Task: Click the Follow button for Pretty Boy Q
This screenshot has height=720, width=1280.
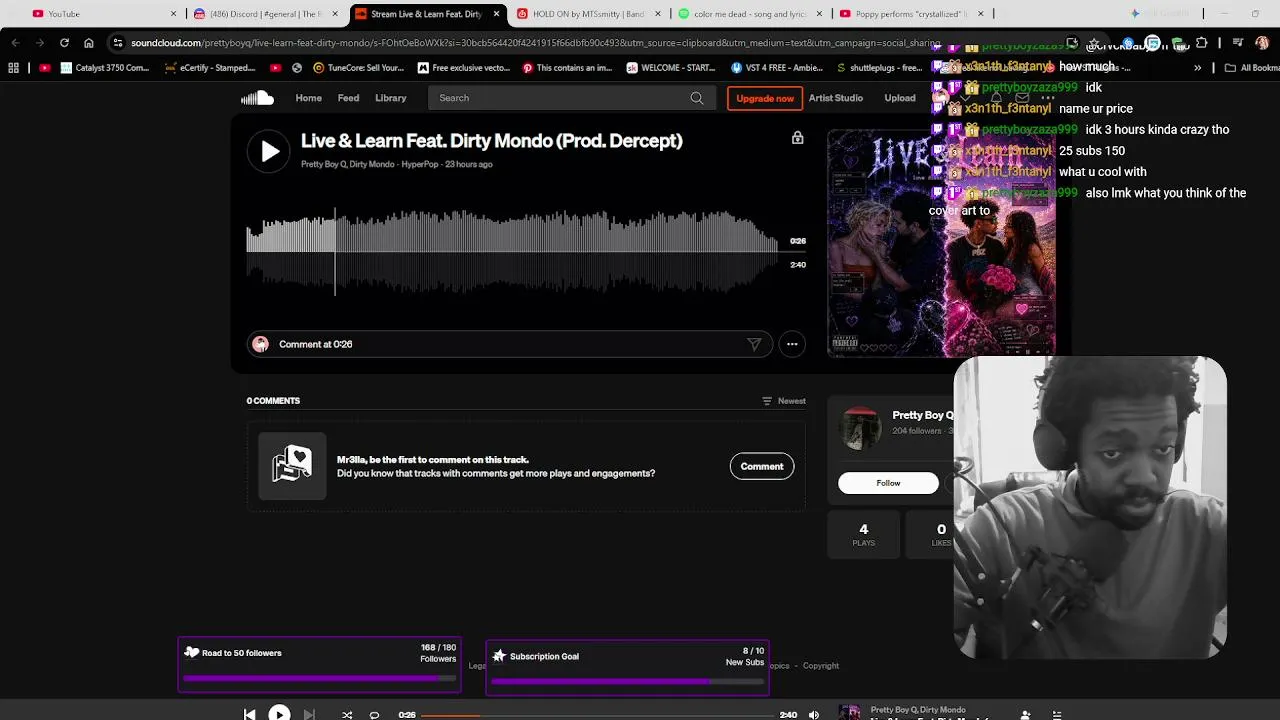Action: tap(888, 483)
